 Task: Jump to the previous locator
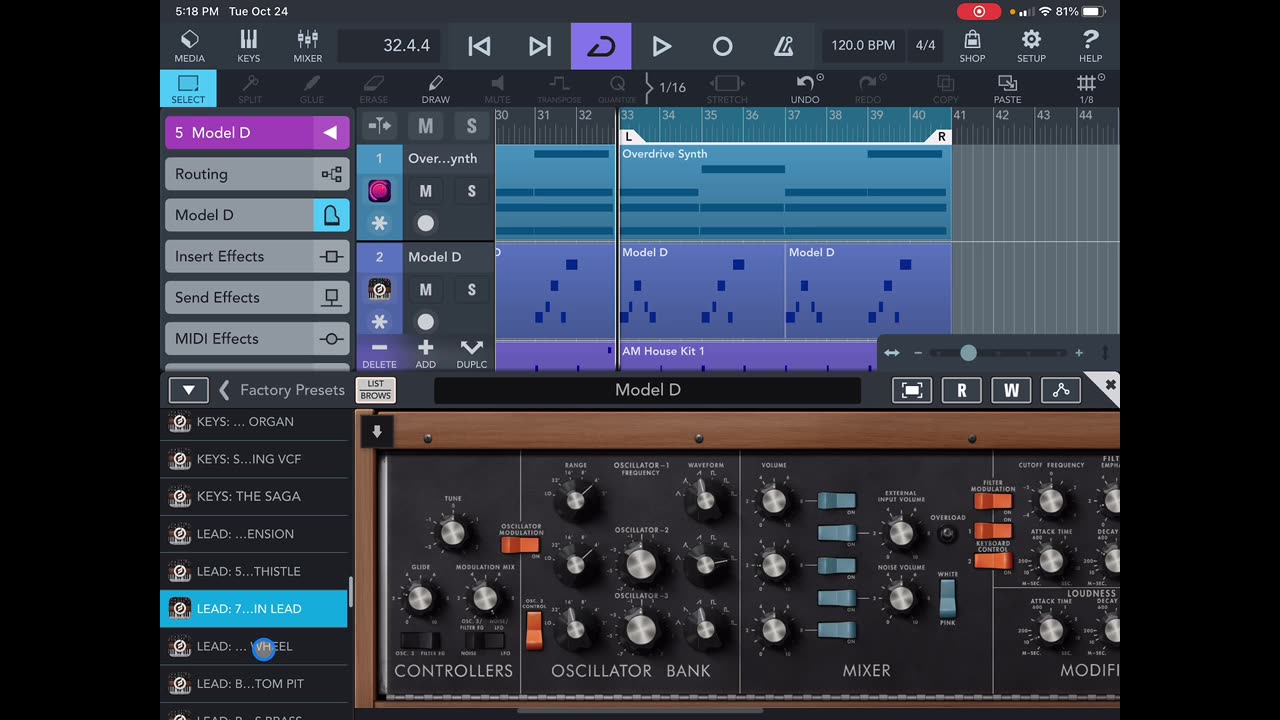point(479,46)
